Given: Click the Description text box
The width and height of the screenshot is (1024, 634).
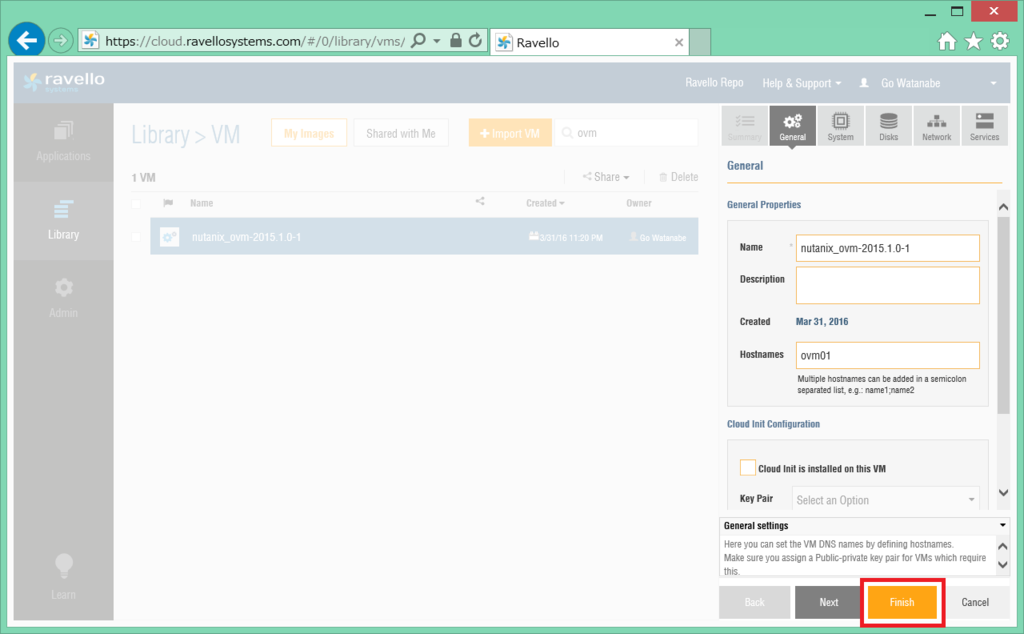Looking at the screenshot, I should click(888, 285).
